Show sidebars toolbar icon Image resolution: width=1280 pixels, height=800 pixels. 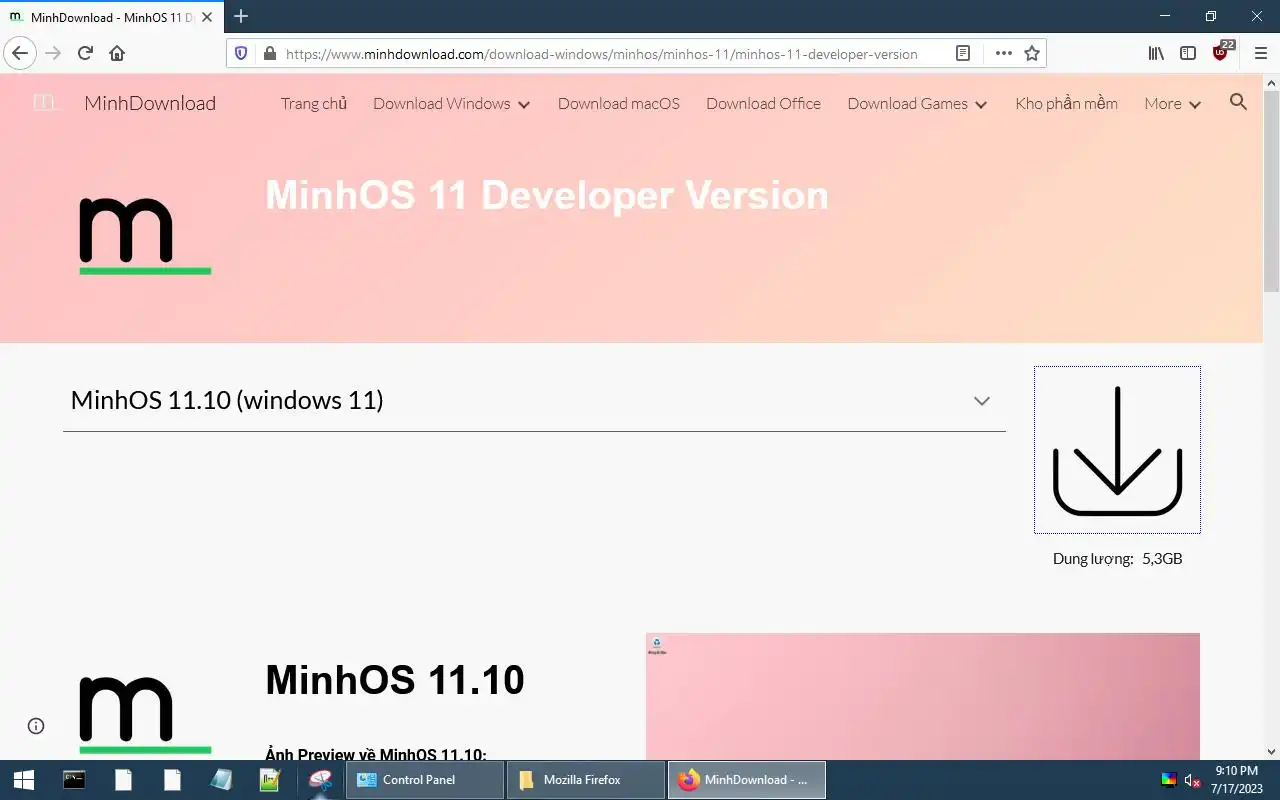point(1188,53)
